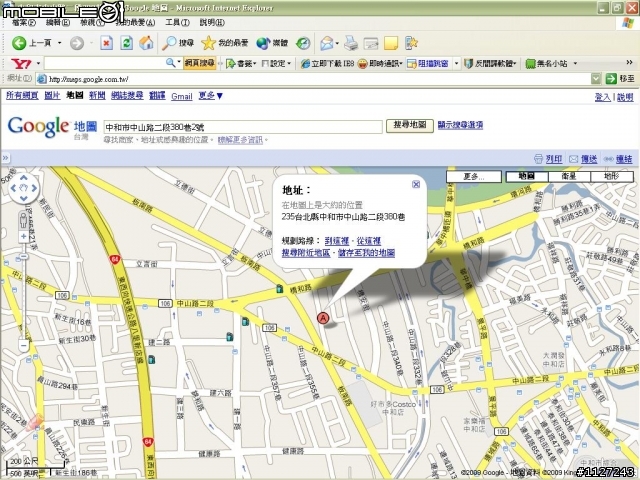Show hidden Yahoo toolbar items with »
Viewport: 640px width, 480px height.
[629, 62]
